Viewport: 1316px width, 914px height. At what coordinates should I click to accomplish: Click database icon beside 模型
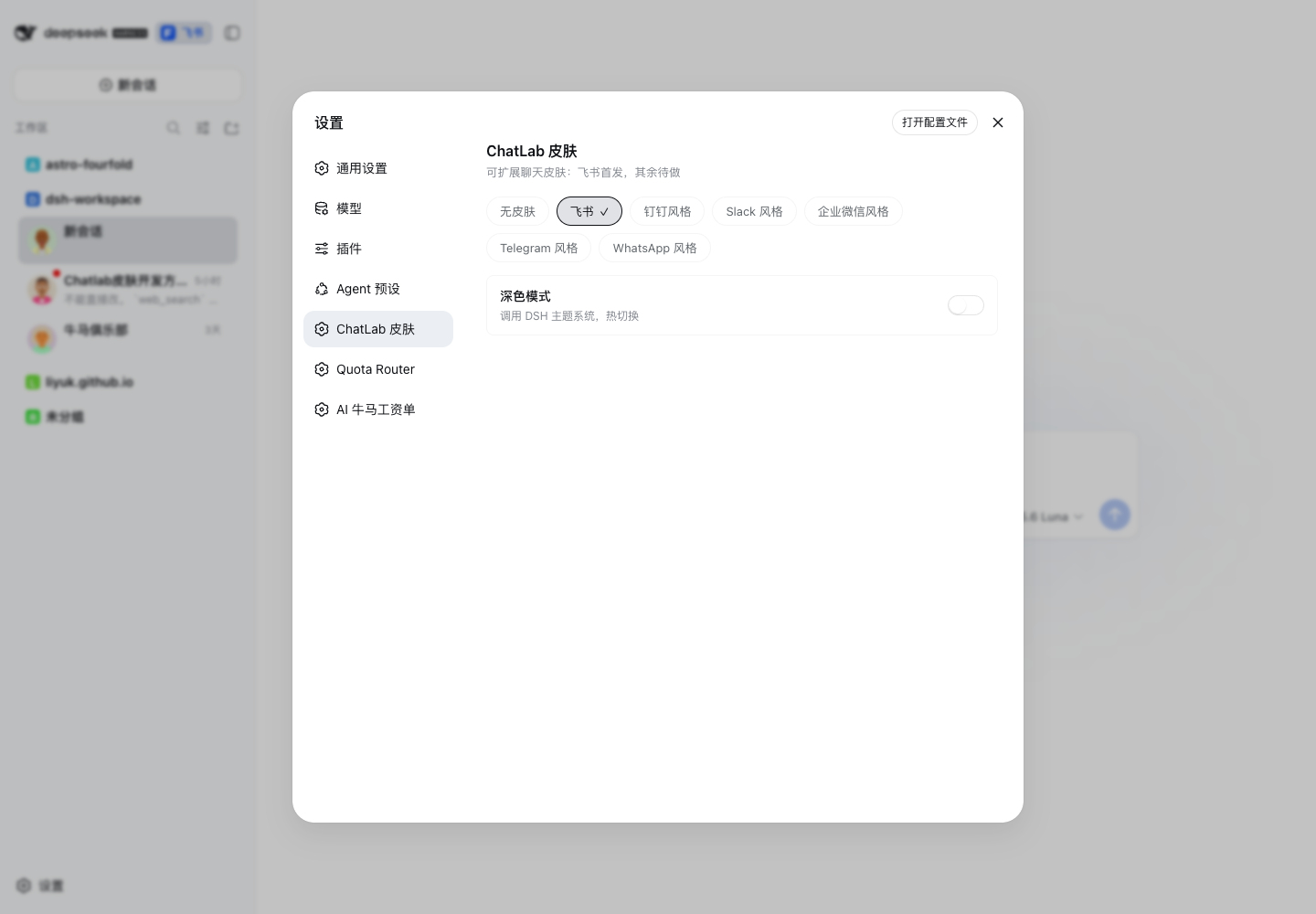(322, 208)
